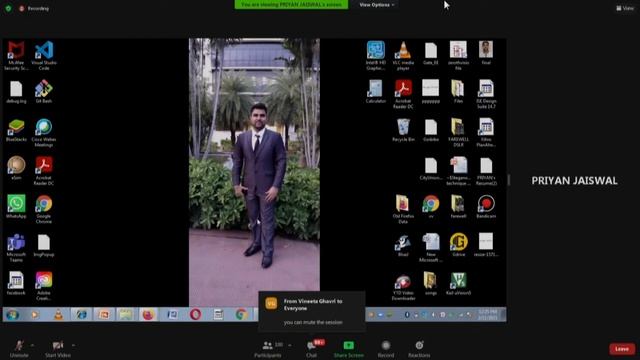Click the View button at top right
This screenshot has height=360, width=640.
click(625, 8)
